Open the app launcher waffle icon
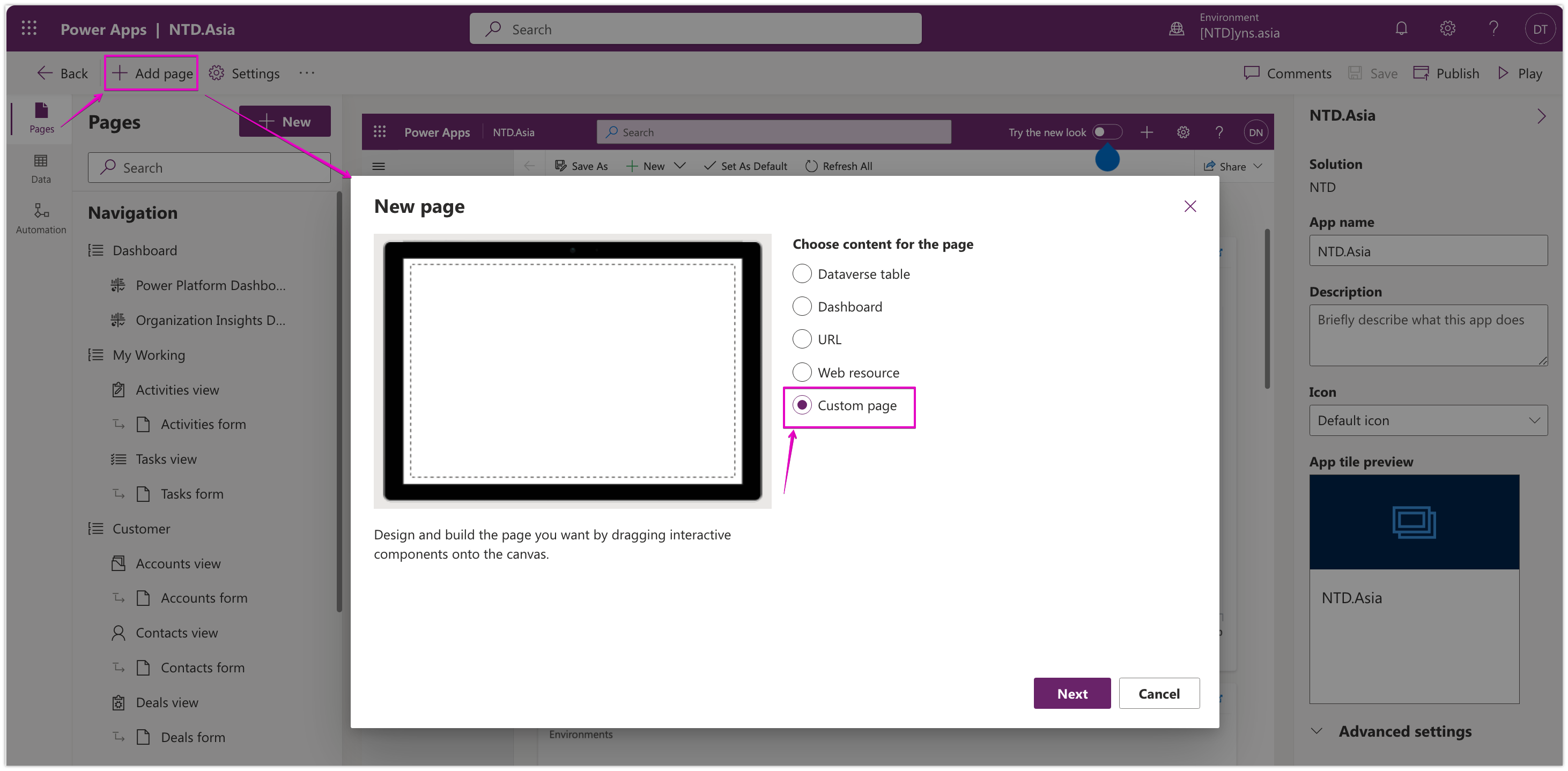 point(28,28)
